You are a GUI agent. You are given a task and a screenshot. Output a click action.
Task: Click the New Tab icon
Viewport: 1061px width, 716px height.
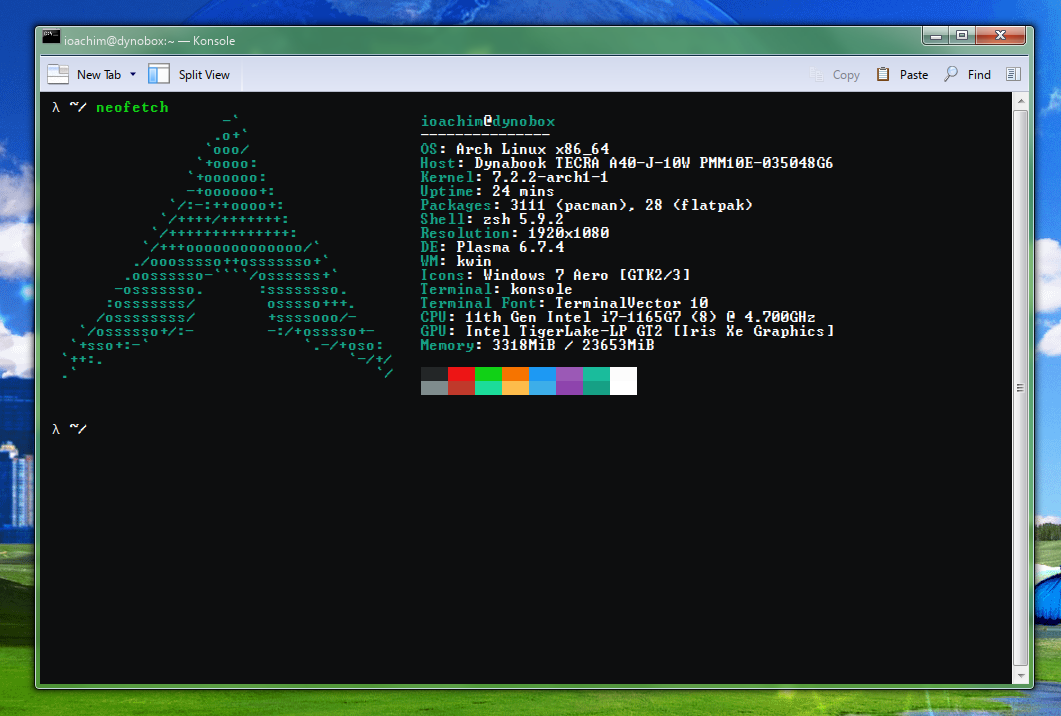coord(58,74)
